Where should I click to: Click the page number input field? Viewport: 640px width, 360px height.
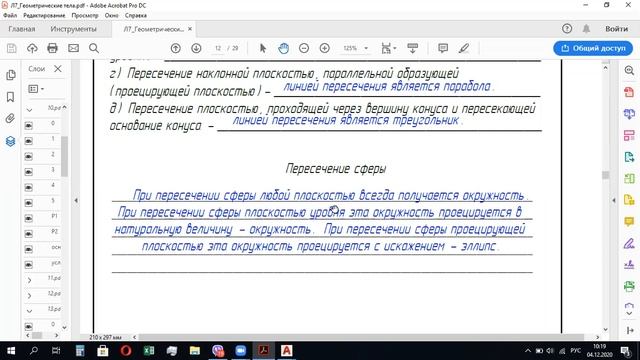click(x=218, y=48)
